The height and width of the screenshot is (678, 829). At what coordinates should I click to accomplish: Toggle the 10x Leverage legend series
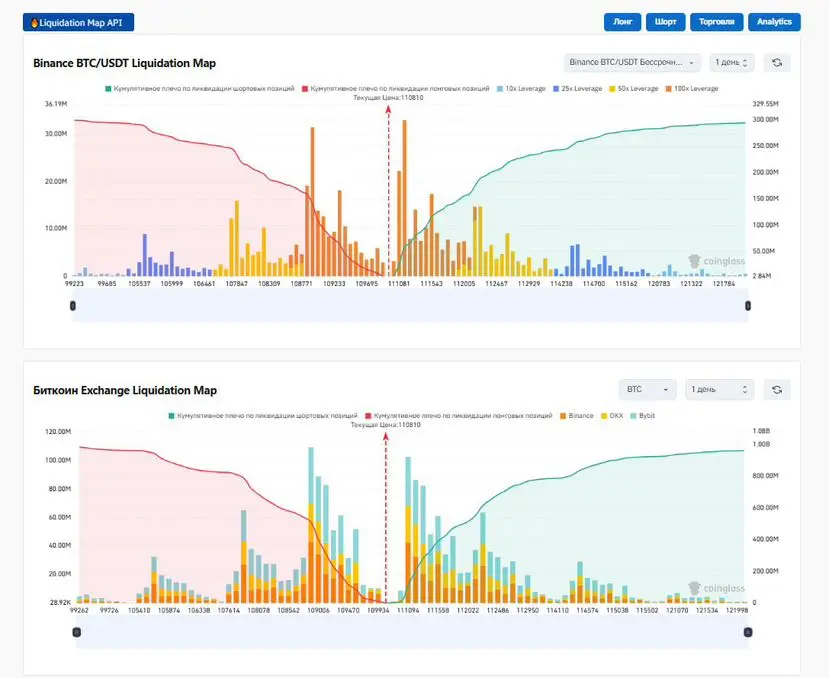click(521, 89)
